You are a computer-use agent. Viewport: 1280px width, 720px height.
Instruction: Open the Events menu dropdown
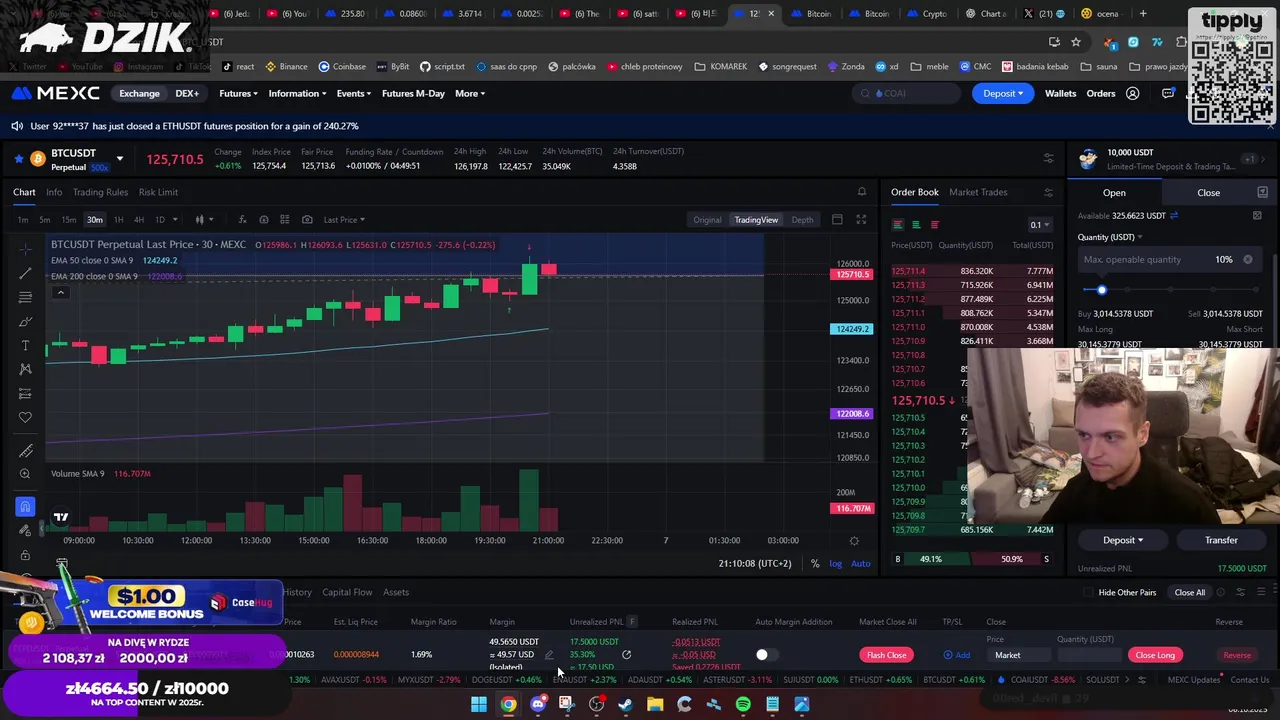(354, 94)
